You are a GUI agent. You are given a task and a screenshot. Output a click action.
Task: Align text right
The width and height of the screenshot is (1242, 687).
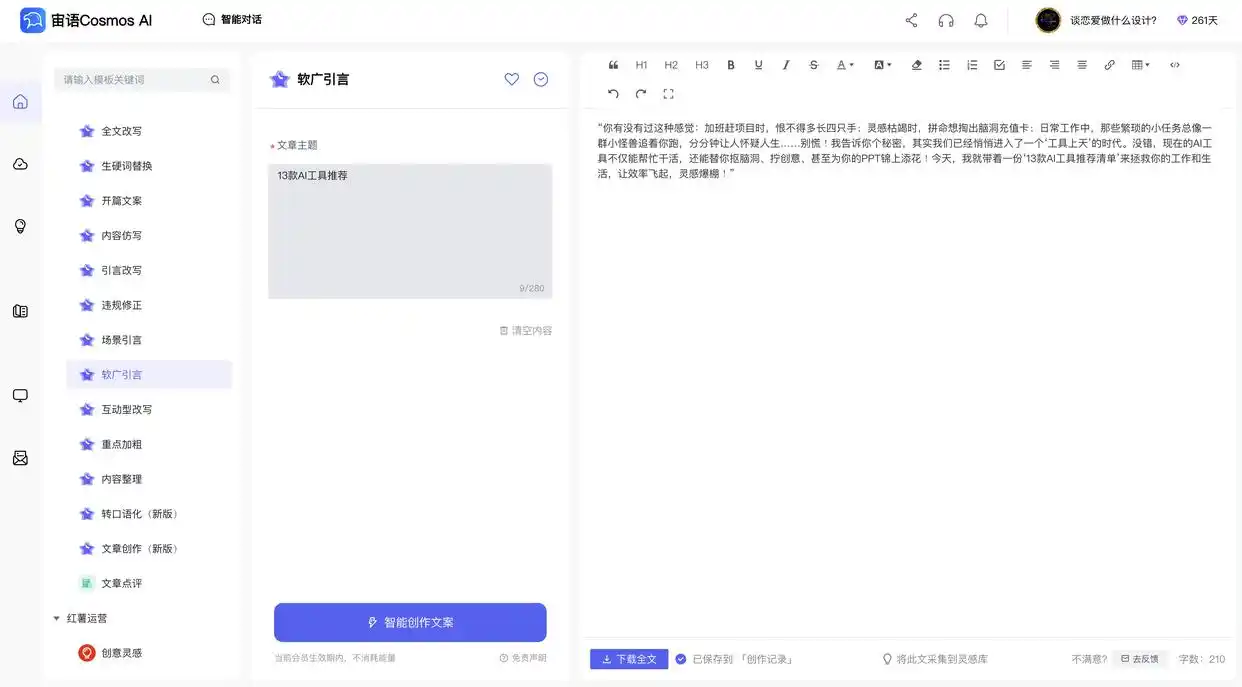click(1054, 65)
